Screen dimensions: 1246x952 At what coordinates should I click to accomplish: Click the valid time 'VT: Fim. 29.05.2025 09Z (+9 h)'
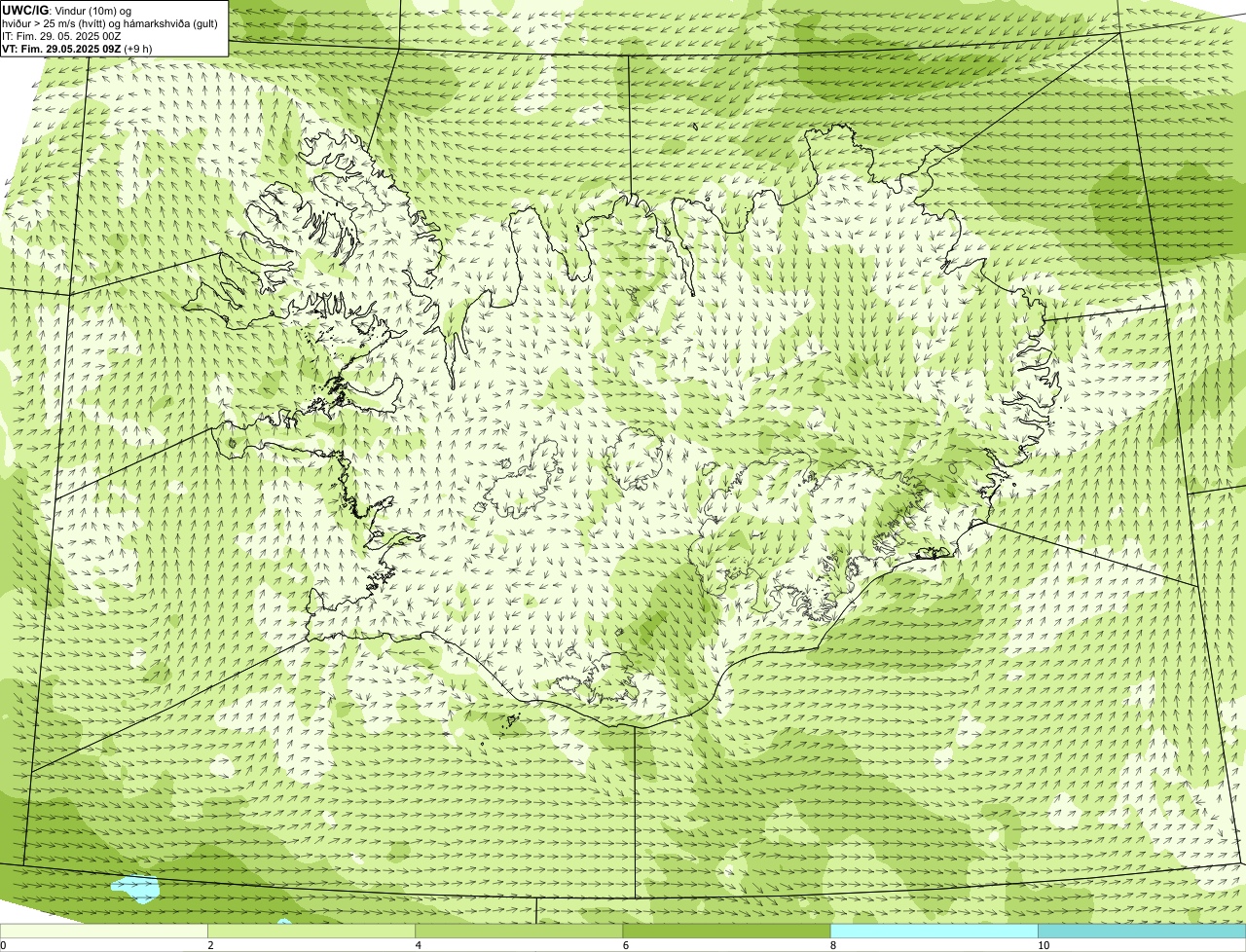pyautogui.click(x=77, y=49)
